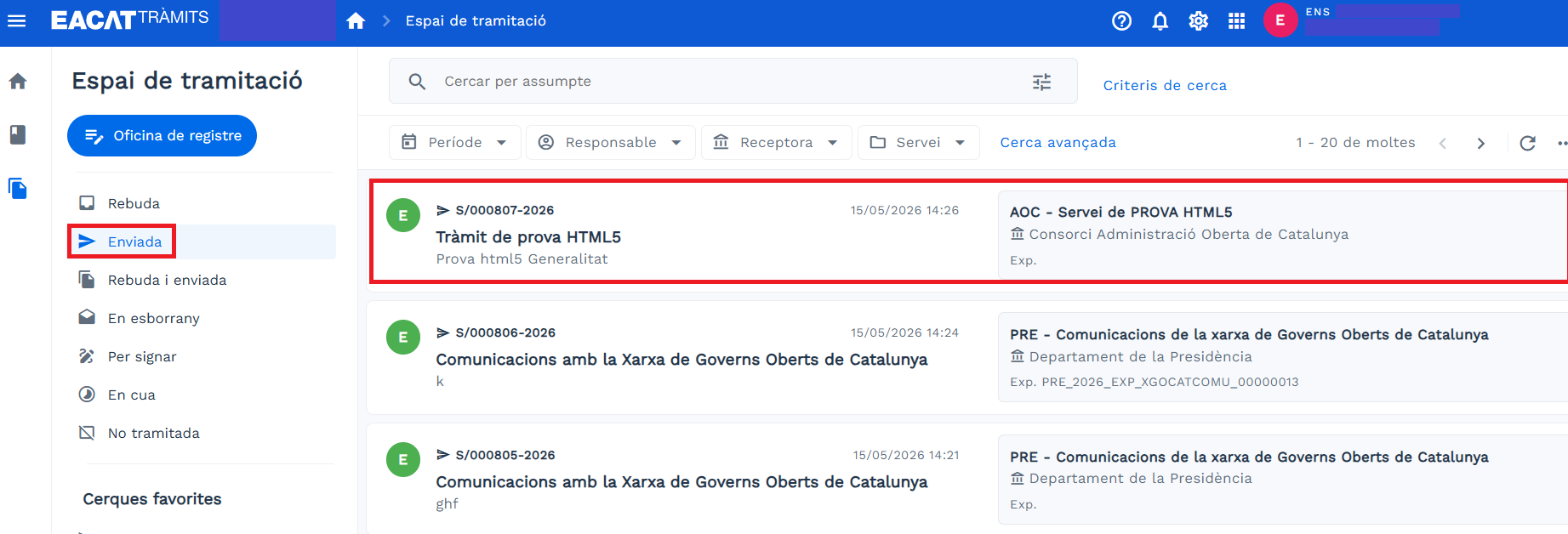Click date 15/05/2026 14:24

(904, 332)
